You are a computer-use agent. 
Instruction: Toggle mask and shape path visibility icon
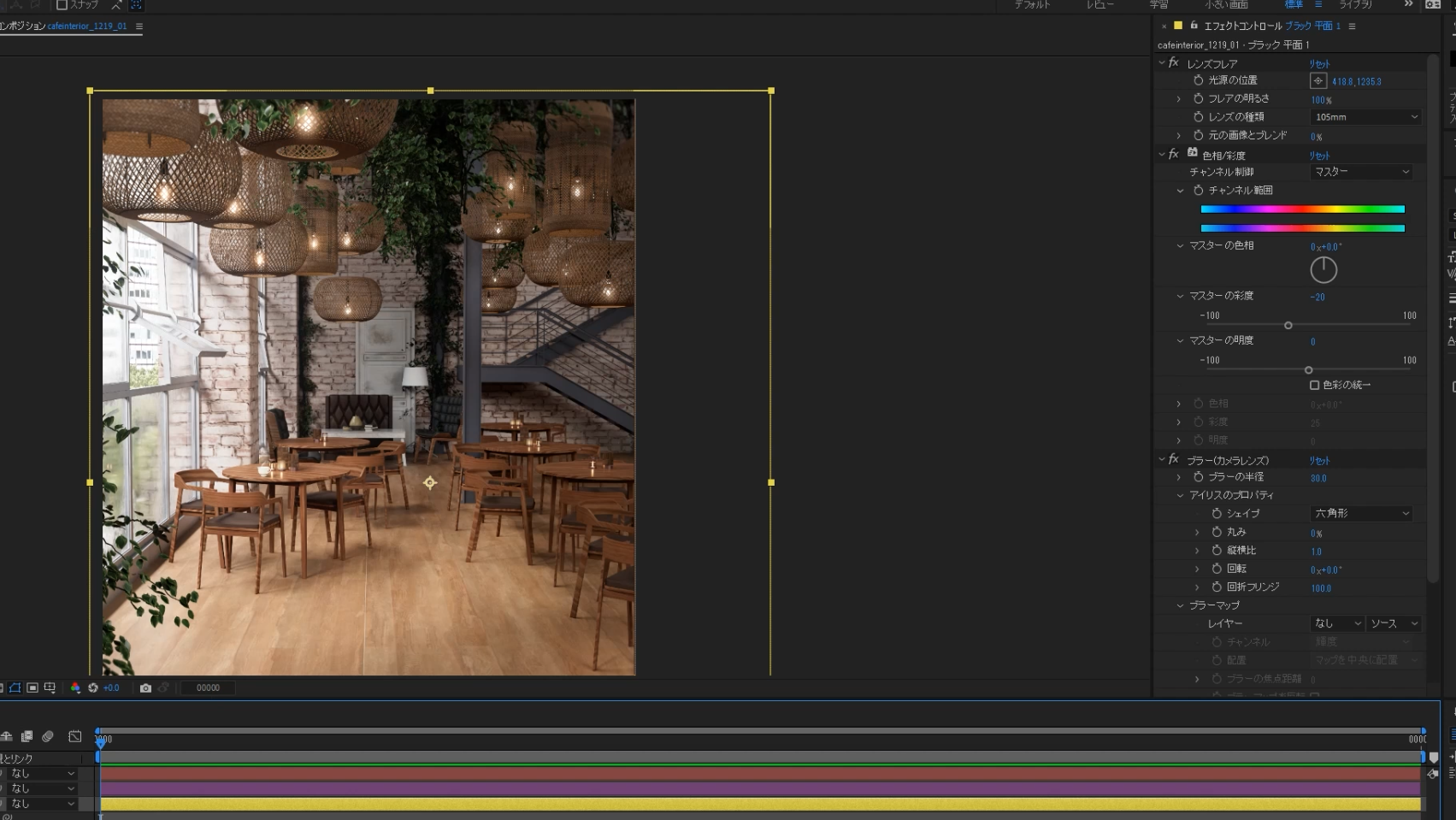coord(15,687)
